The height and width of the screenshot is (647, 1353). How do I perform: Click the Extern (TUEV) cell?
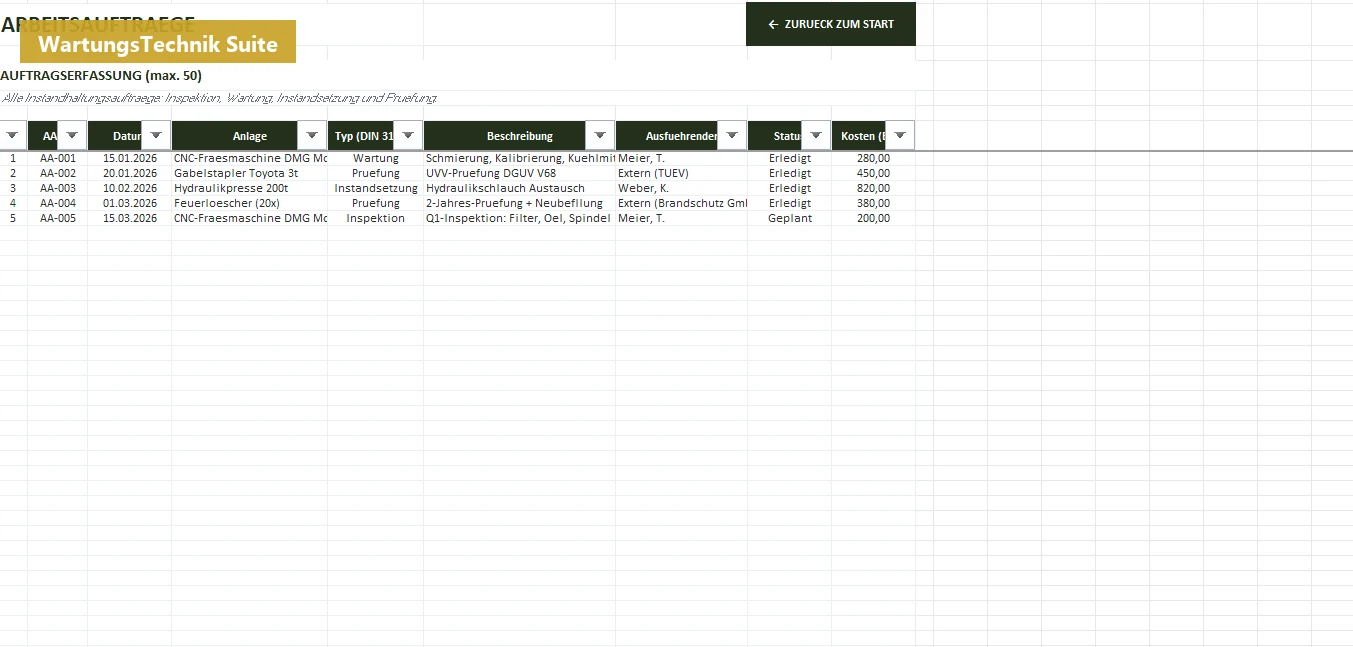(682, 173)
